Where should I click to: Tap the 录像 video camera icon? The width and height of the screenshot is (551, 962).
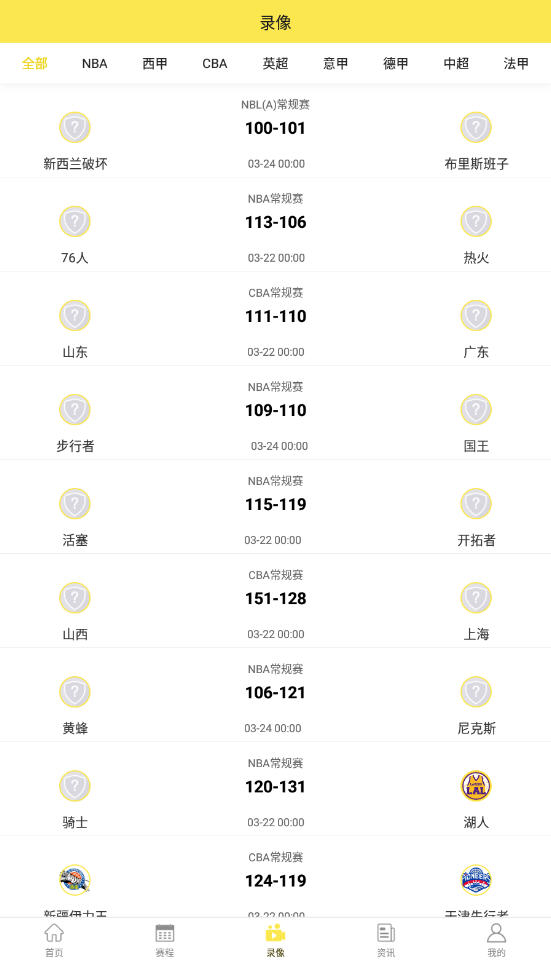276,933
